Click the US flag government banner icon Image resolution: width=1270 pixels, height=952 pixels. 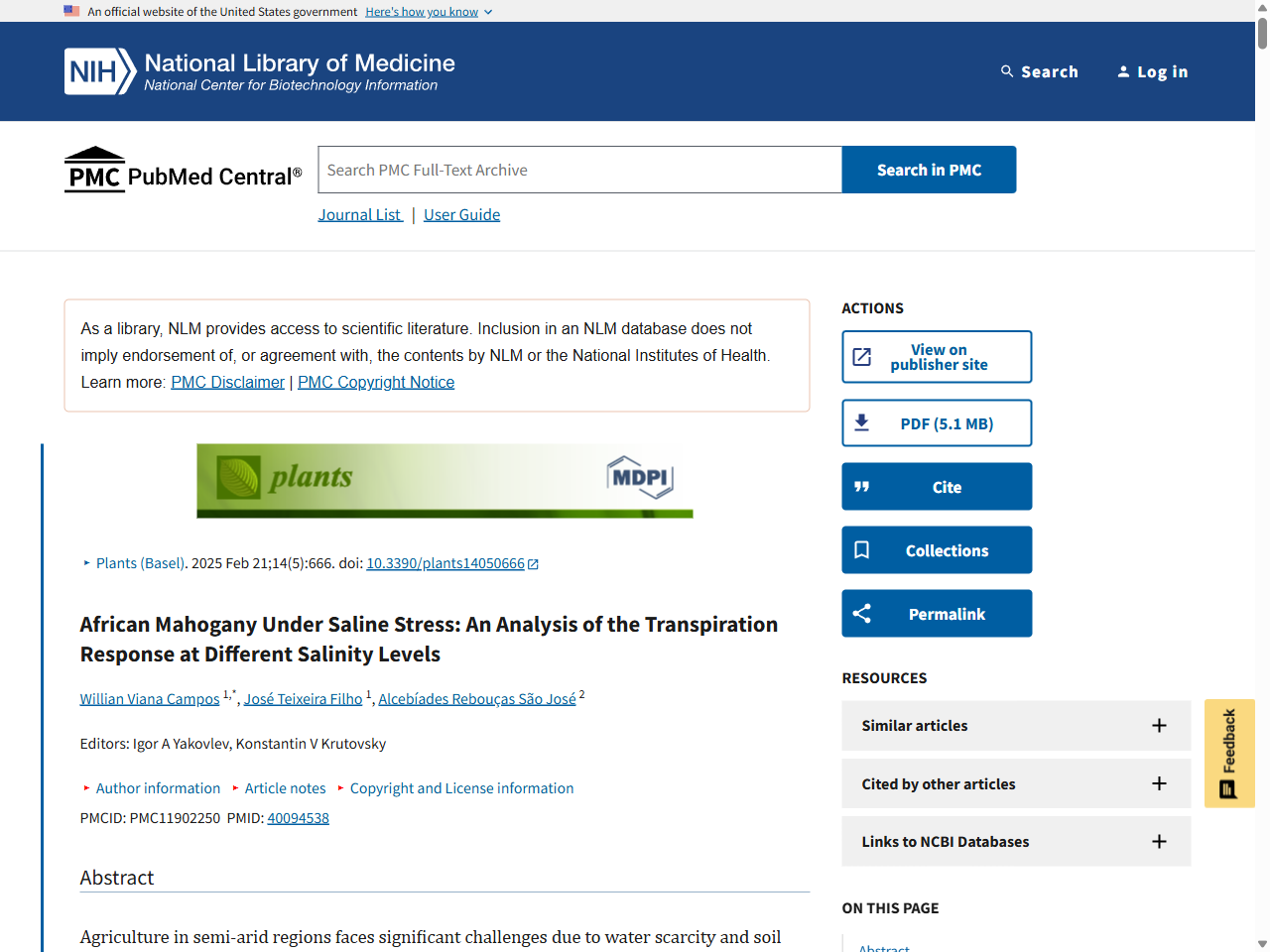(x=70, y=11)
